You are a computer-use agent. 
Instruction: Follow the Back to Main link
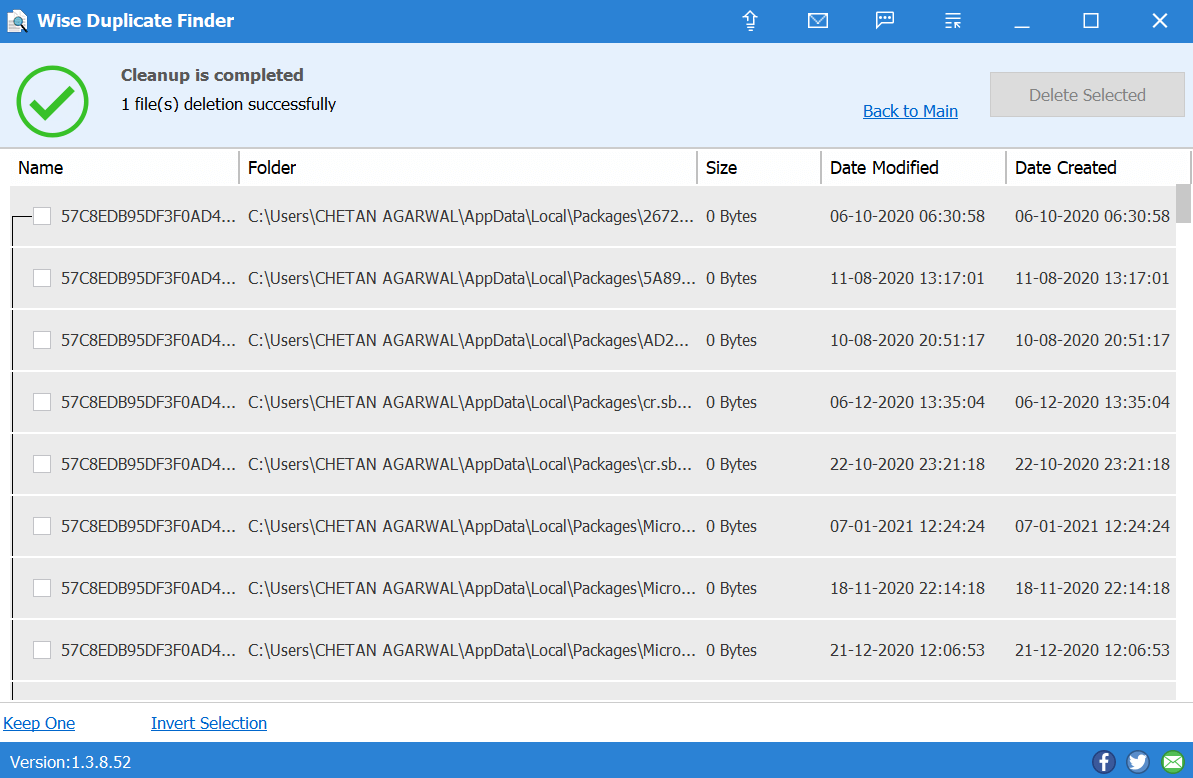point(910,111)
